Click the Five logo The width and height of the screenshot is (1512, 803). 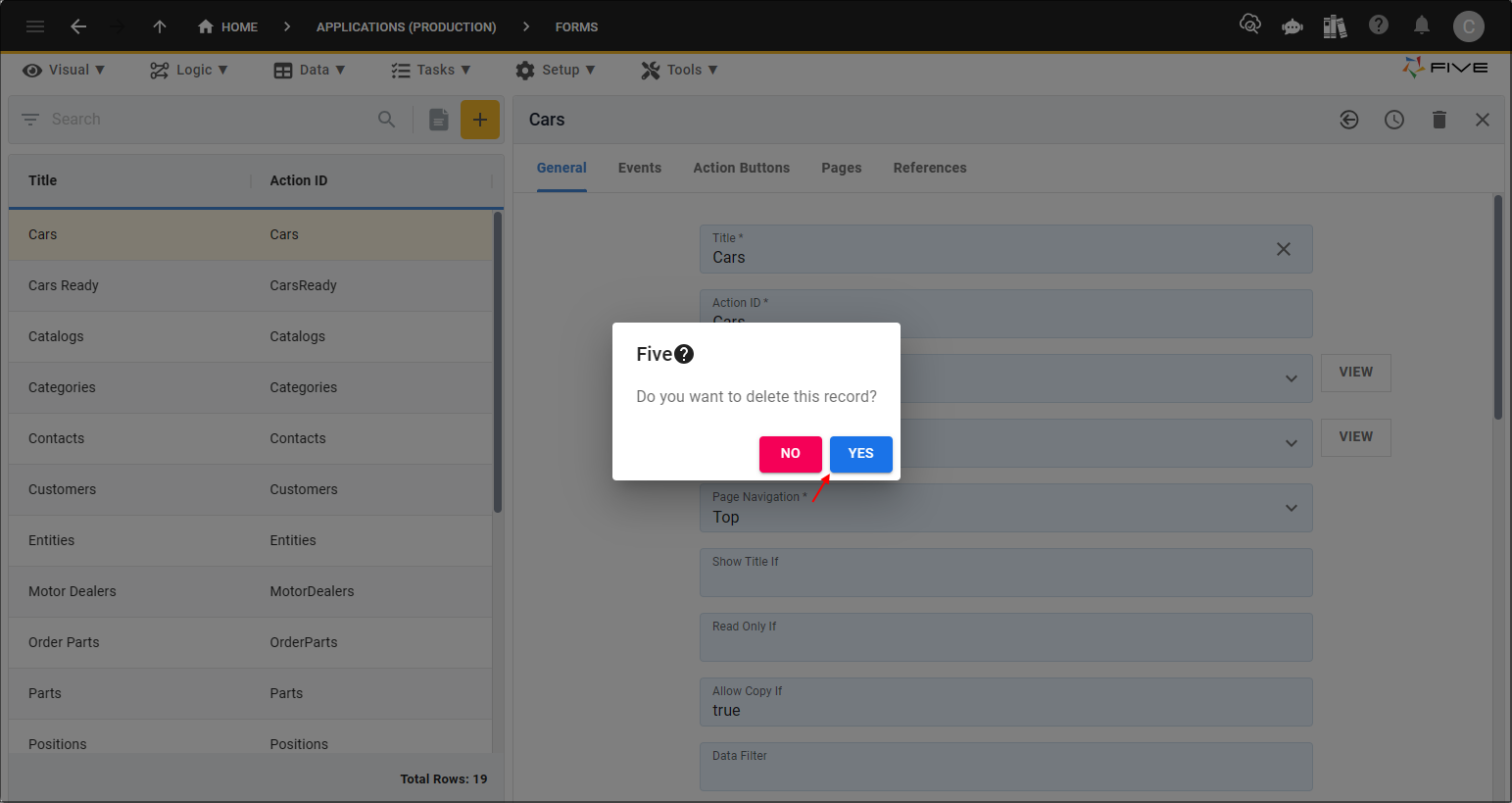tap(1445, 68)
